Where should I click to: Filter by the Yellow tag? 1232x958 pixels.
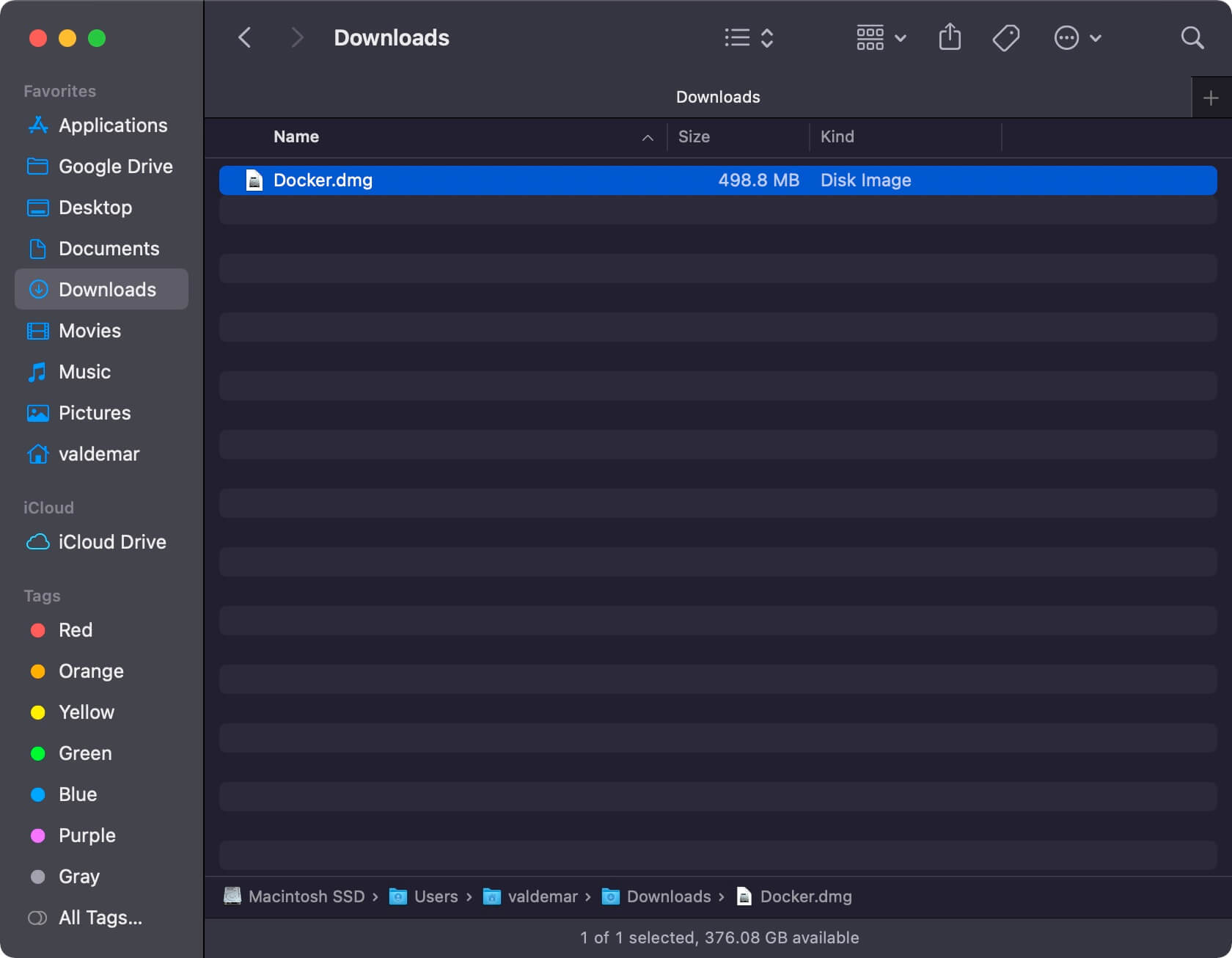click(101, 712)
